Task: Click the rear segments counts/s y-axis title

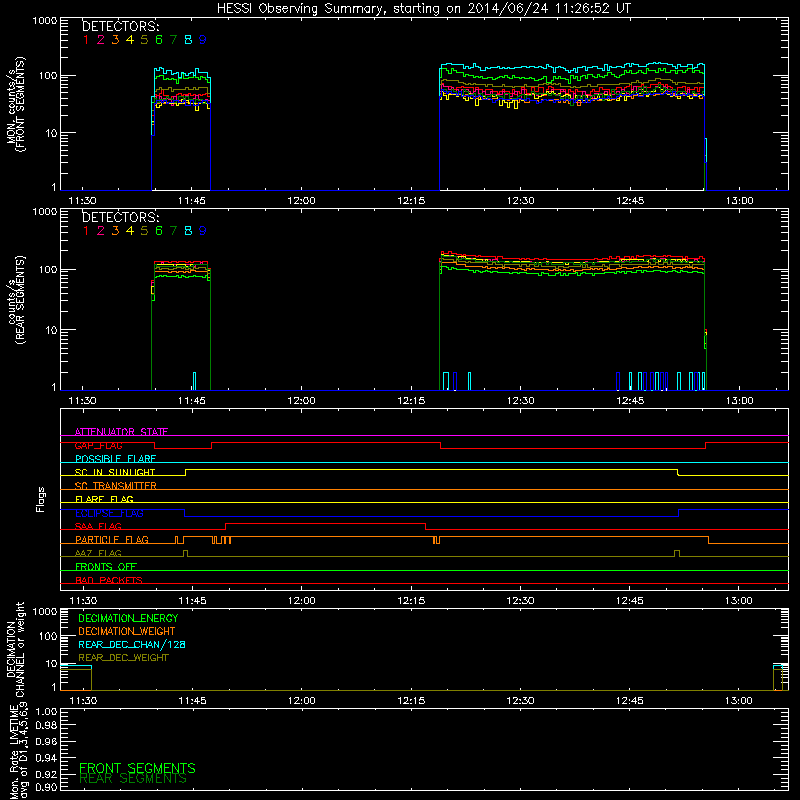Action: [x=16, y=300]
